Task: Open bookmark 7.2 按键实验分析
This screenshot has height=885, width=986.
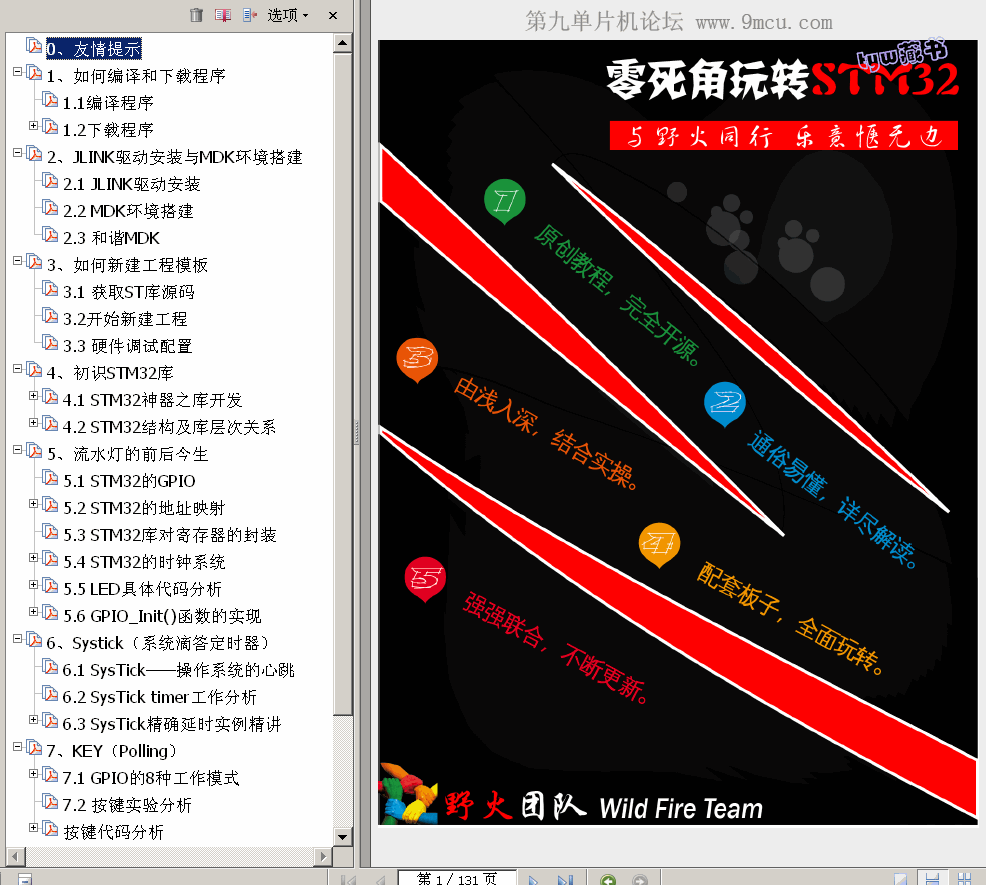Action: point(127,806)
